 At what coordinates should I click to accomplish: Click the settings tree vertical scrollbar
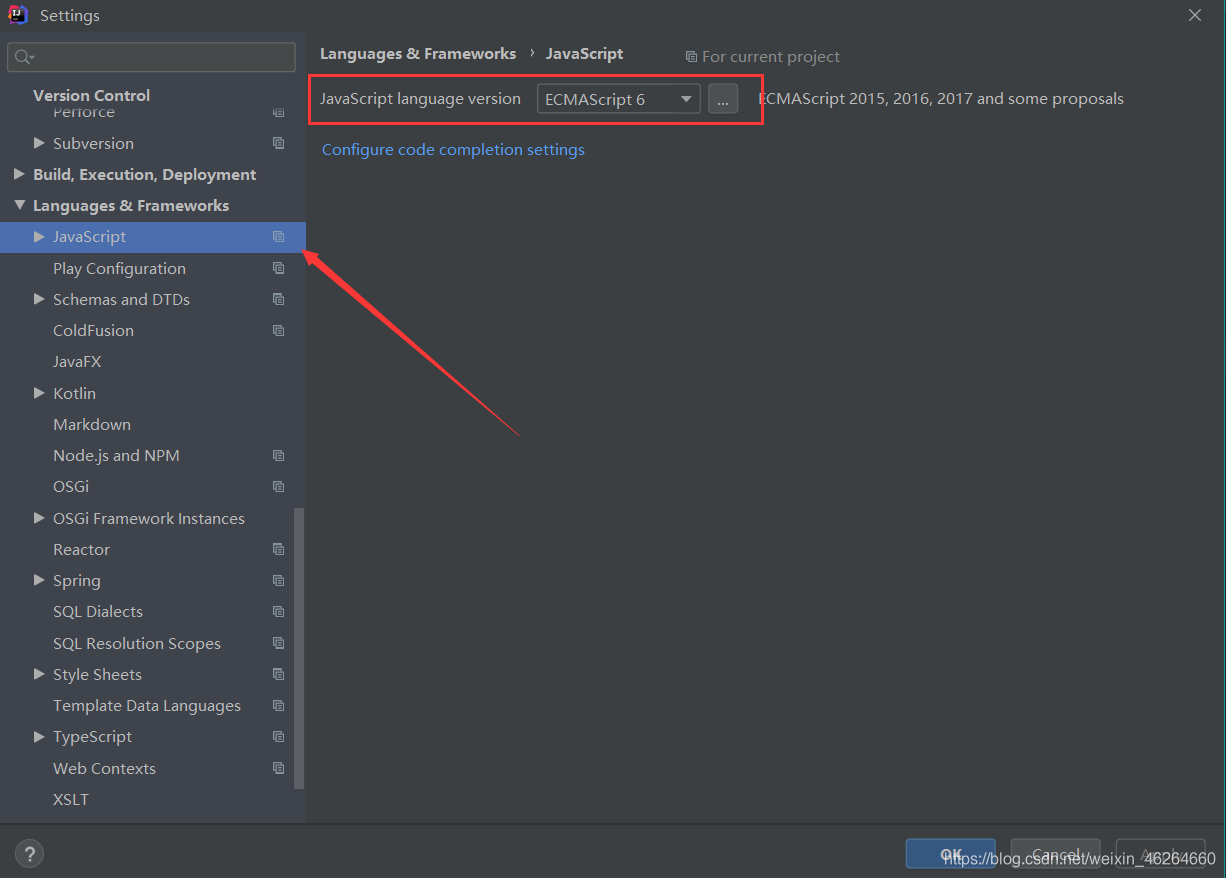(299, 650)
